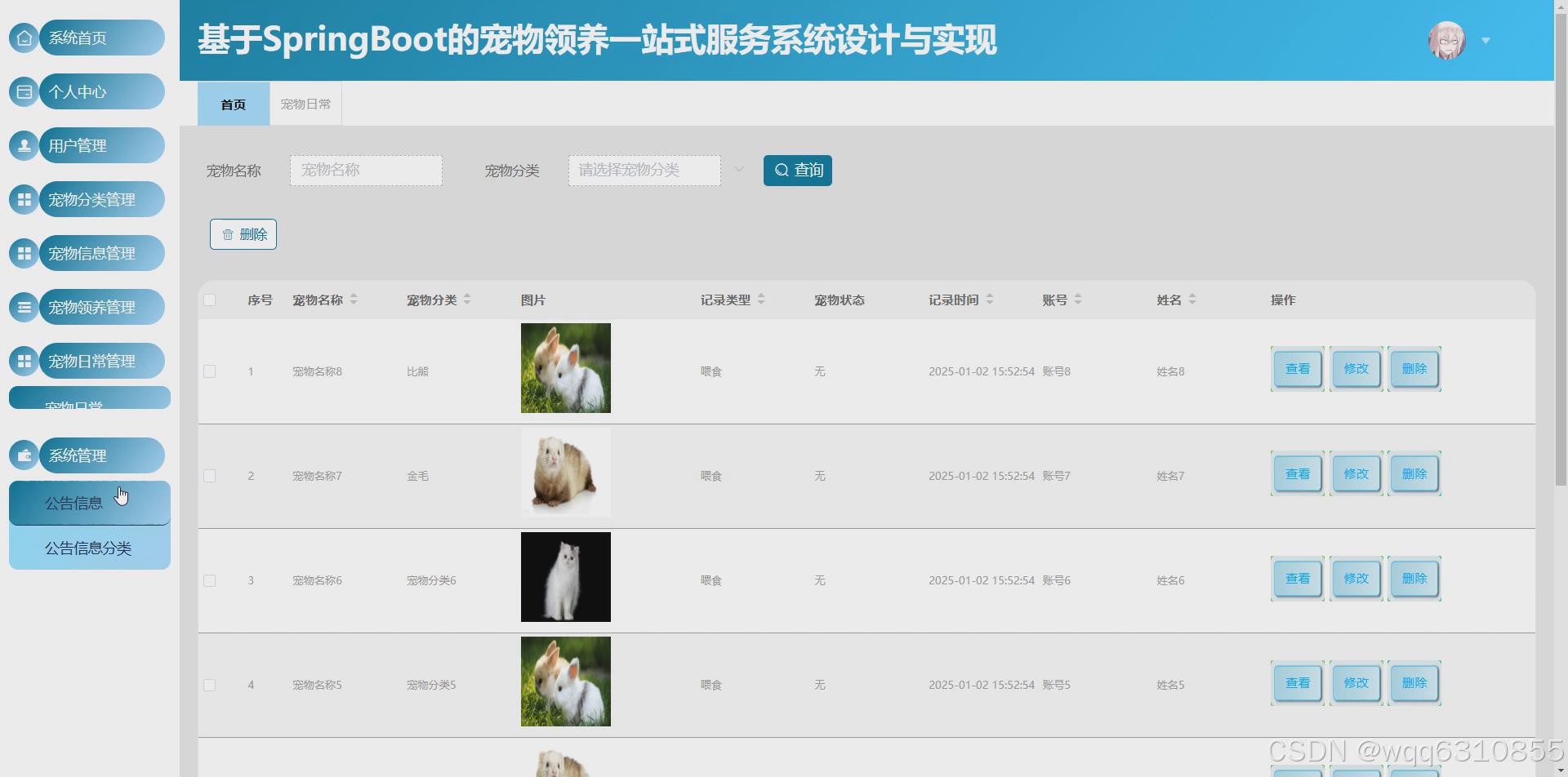Sort by 宠物分类 column arrows

tap(467, 300)
